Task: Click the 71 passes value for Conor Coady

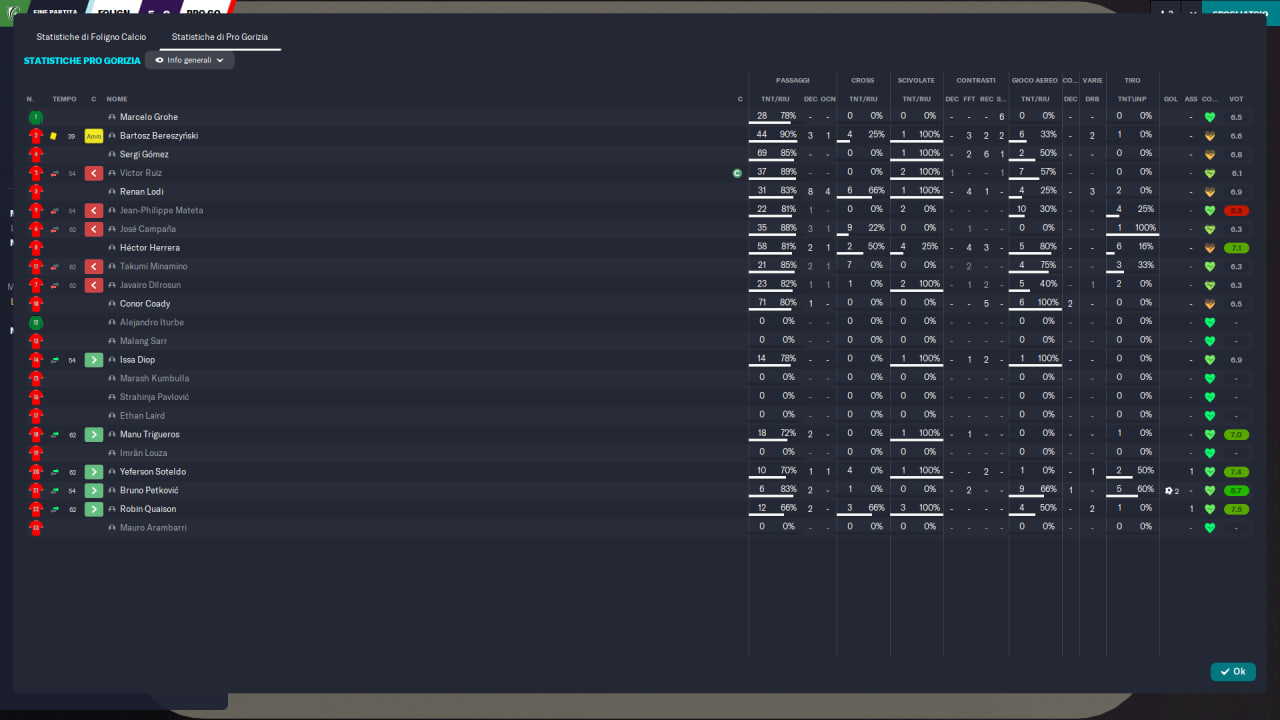Action: coord(762,304)
